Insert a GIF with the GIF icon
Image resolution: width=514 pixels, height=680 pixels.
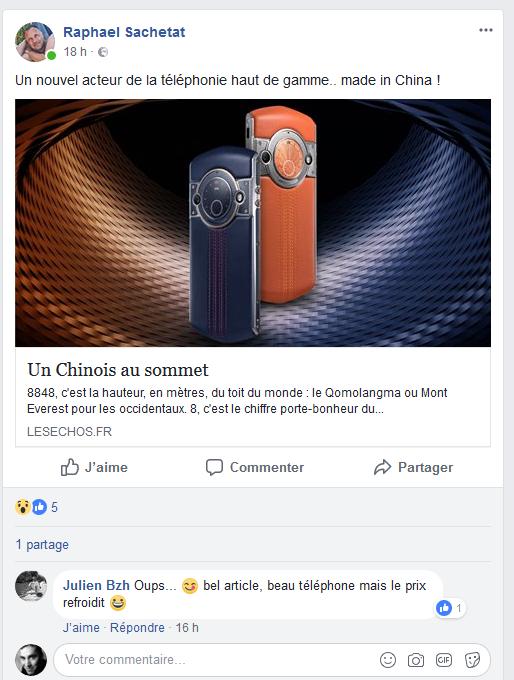(x=444, y=660)
